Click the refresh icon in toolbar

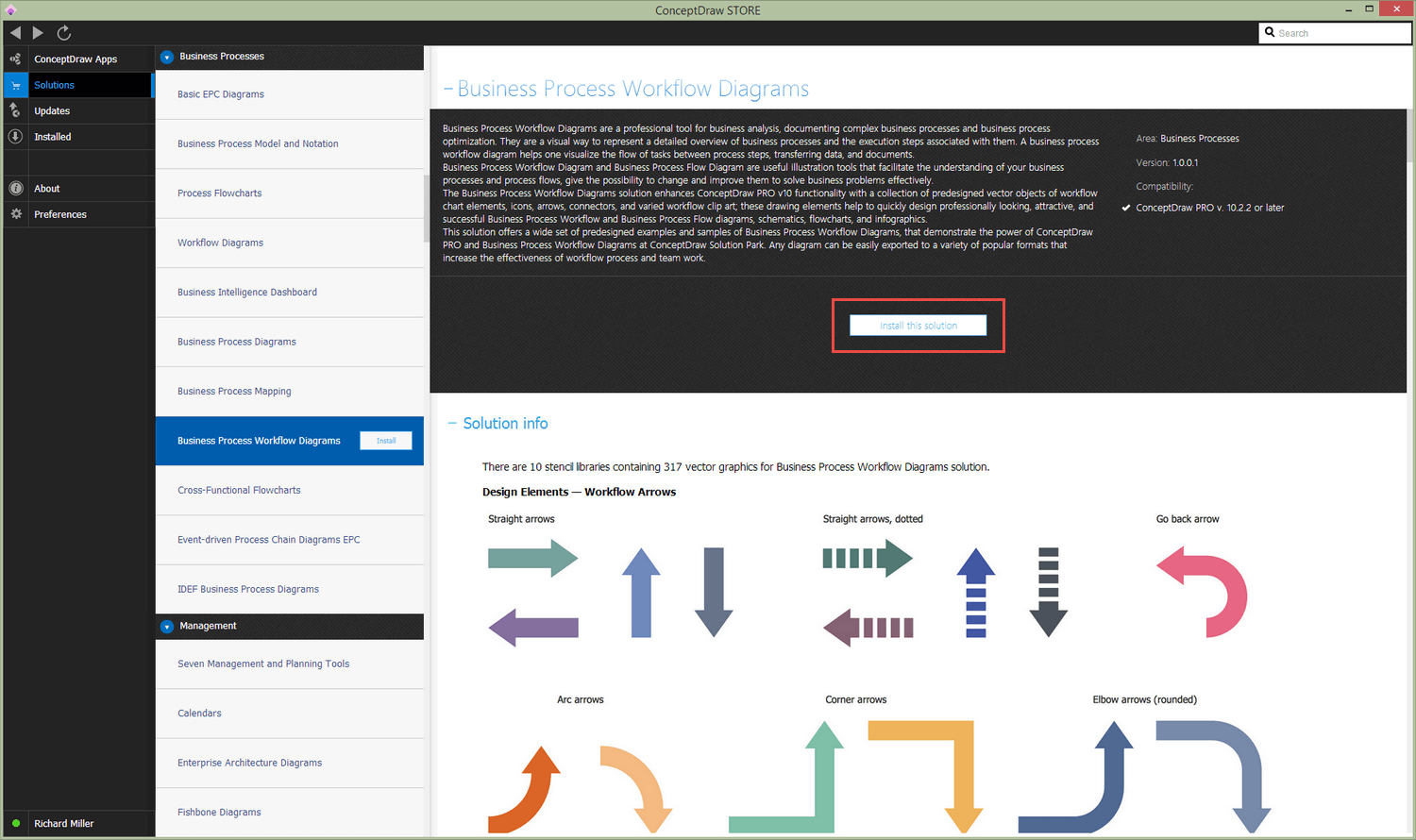point(64,33)
